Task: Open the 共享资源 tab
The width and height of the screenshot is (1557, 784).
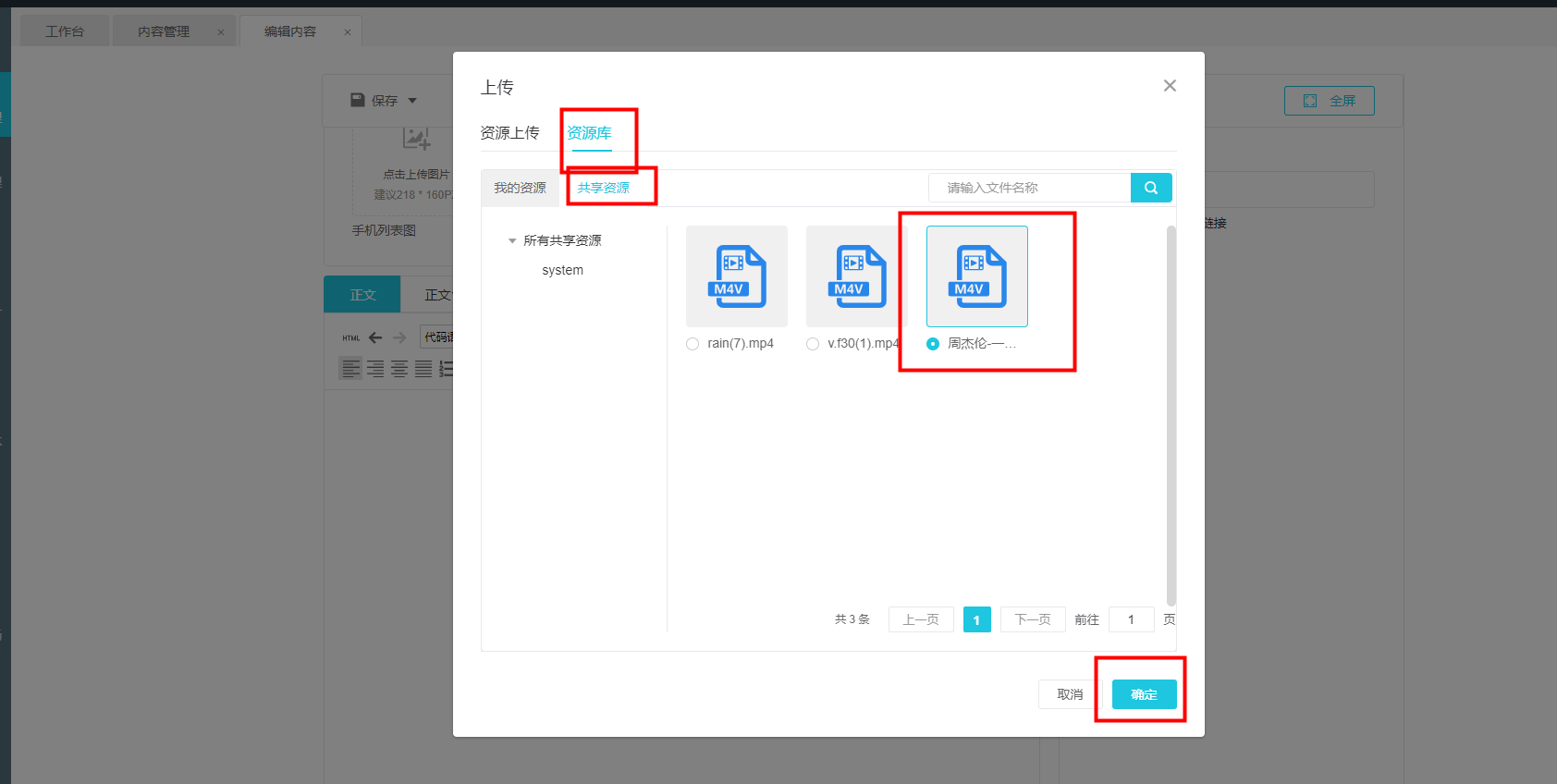Action: click(x=603, y=188)
